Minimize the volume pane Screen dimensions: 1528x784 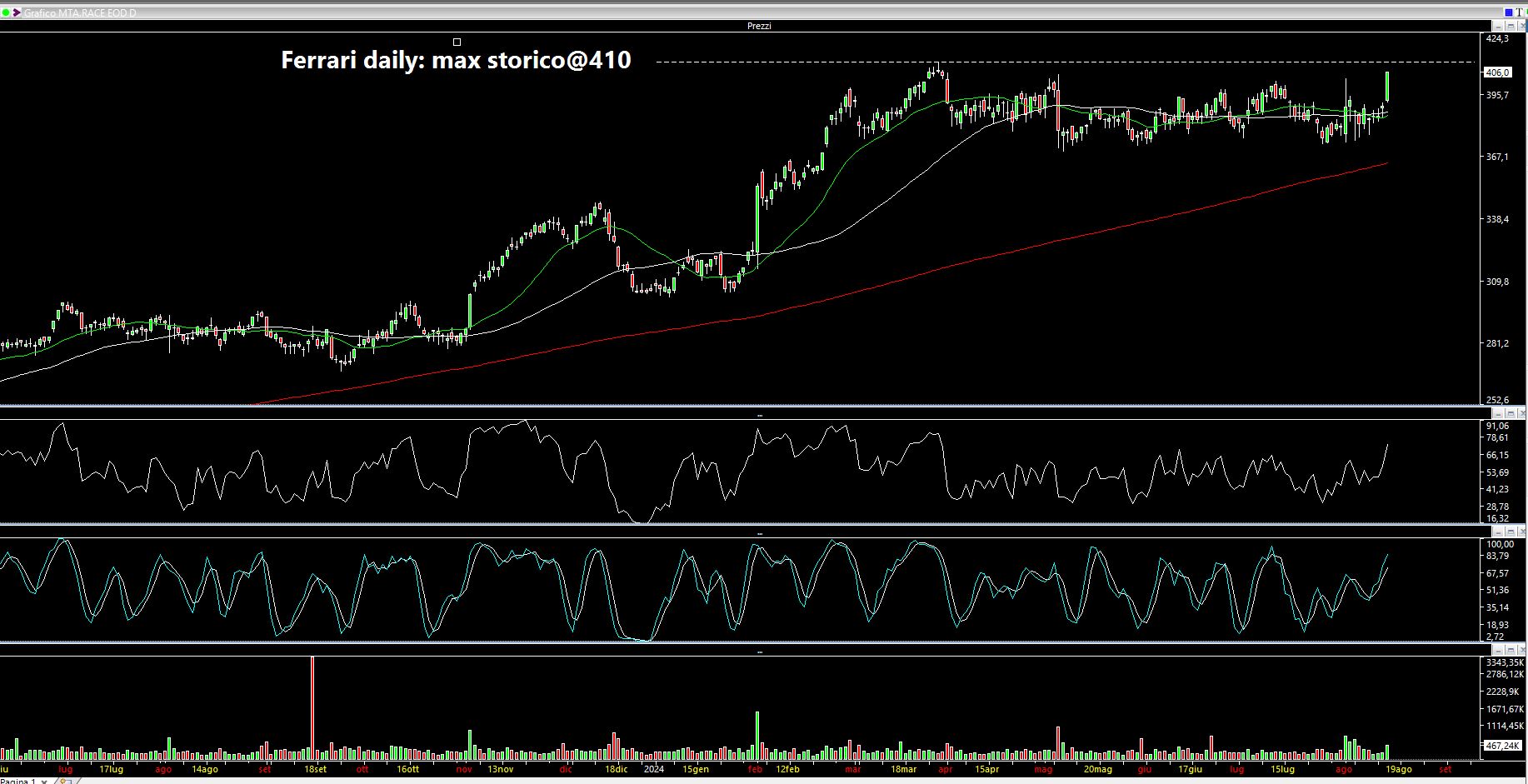[1498, 650]
